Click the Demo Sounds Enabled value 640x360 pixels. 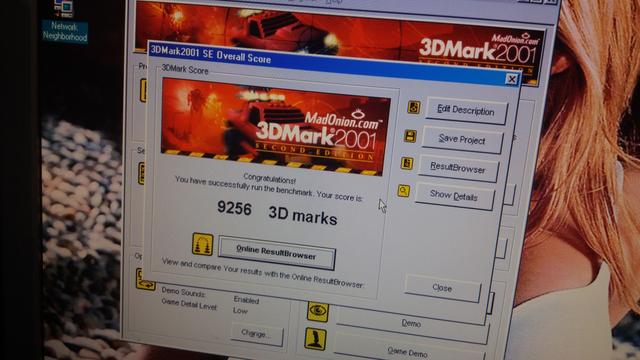246,300
